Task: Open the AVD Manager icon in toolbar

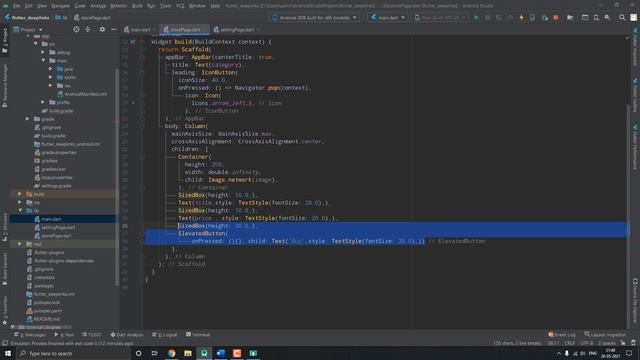Action: [596, 18]
